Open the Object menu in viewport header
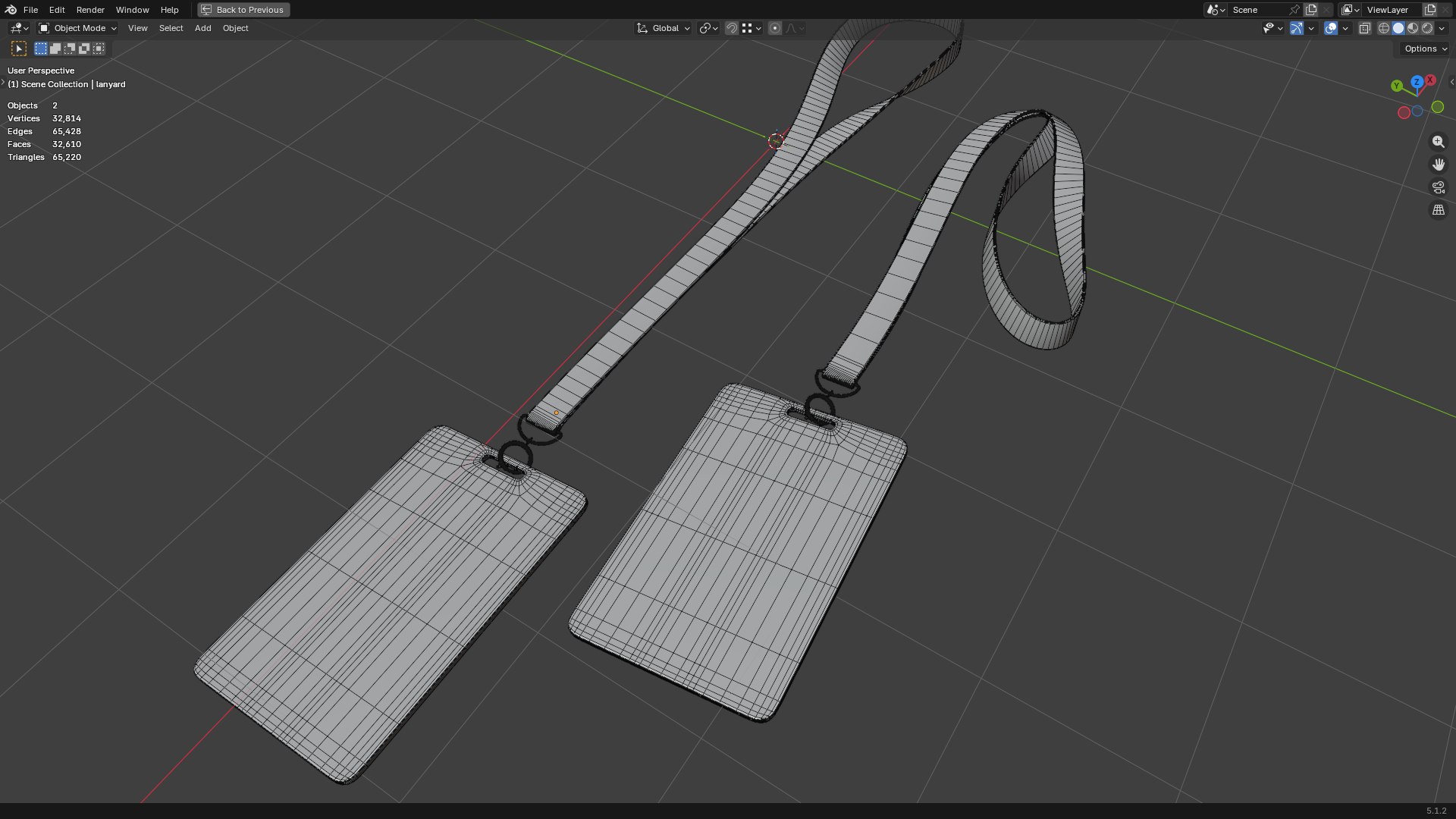Image resolution: width=1456 pixels, height=819 pixels. [x=235, y=28]
